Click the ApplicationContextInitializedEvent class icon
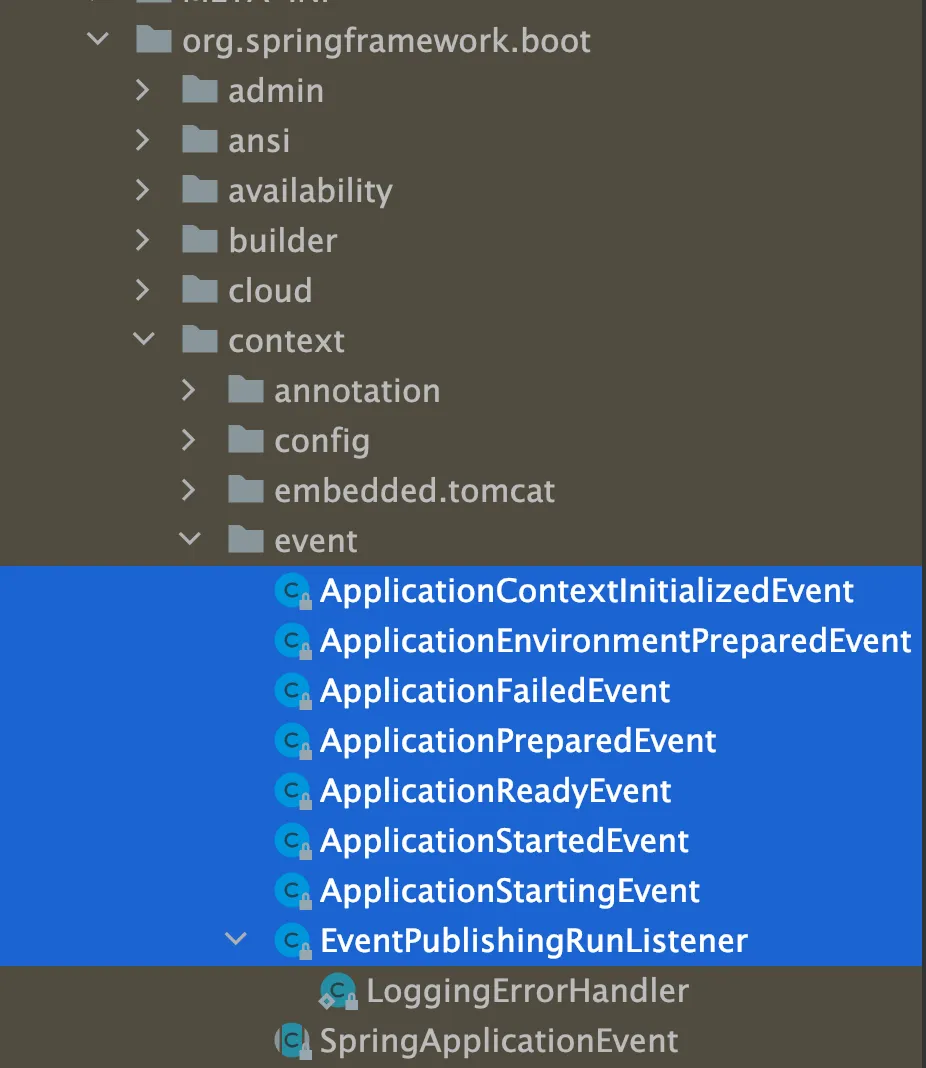The height and width of the screenshot is (1068, 926). click(293, 591)
